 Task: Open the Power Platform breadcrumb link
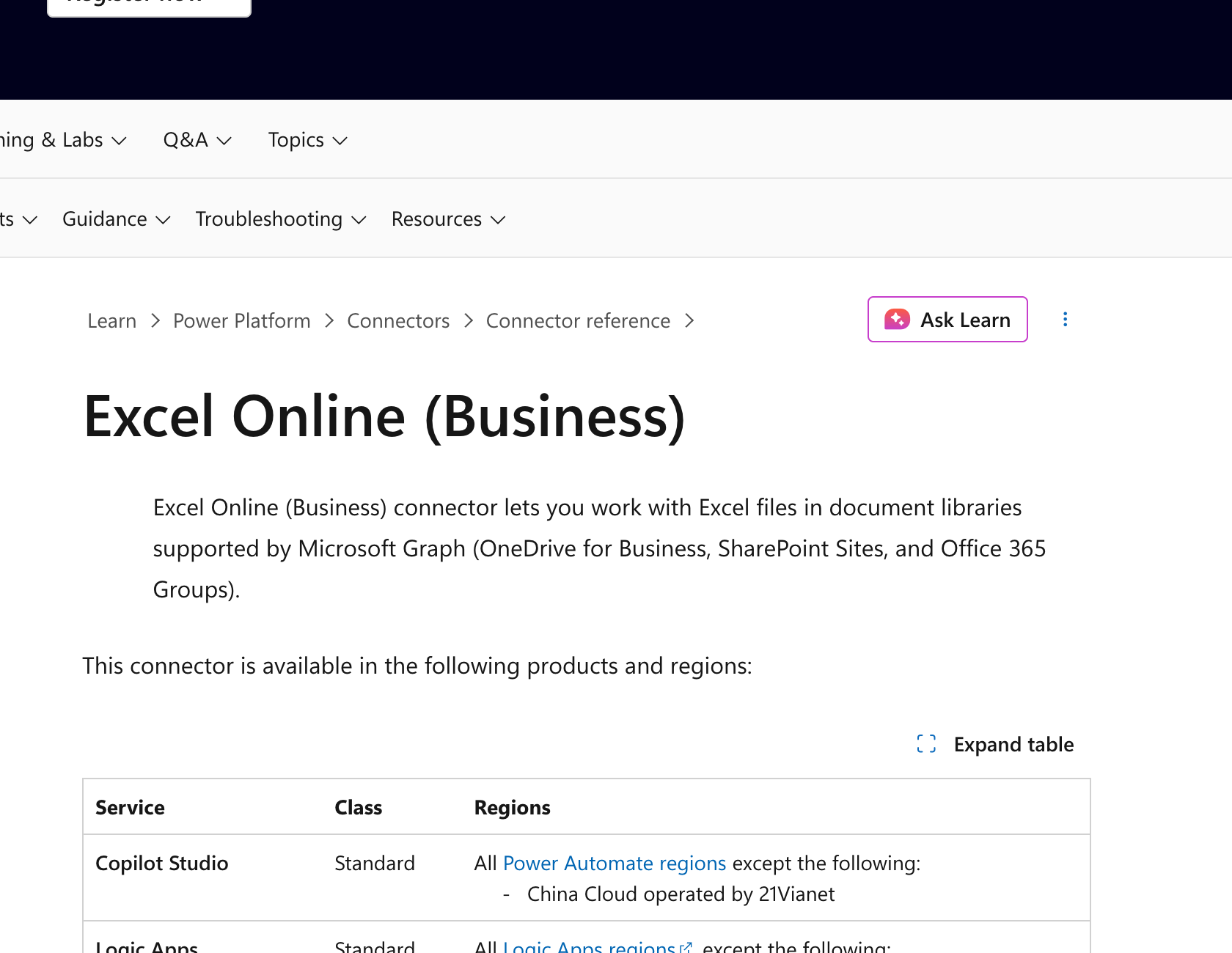click(x=241, y=321)
